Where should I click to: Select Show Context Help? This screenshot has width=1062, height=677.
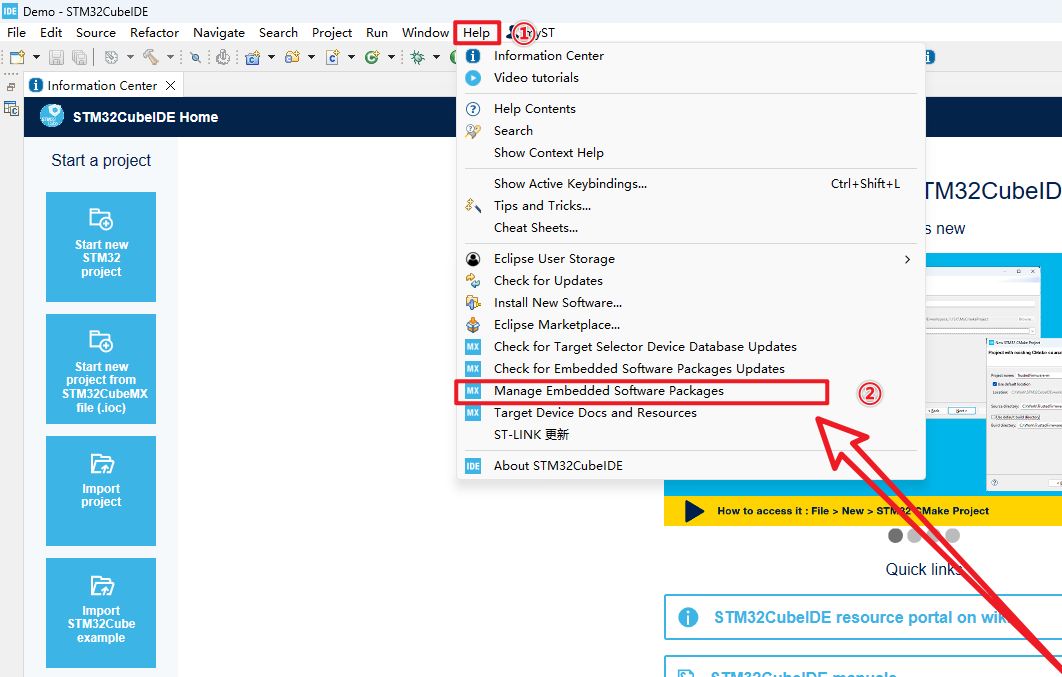pos(691,153)
